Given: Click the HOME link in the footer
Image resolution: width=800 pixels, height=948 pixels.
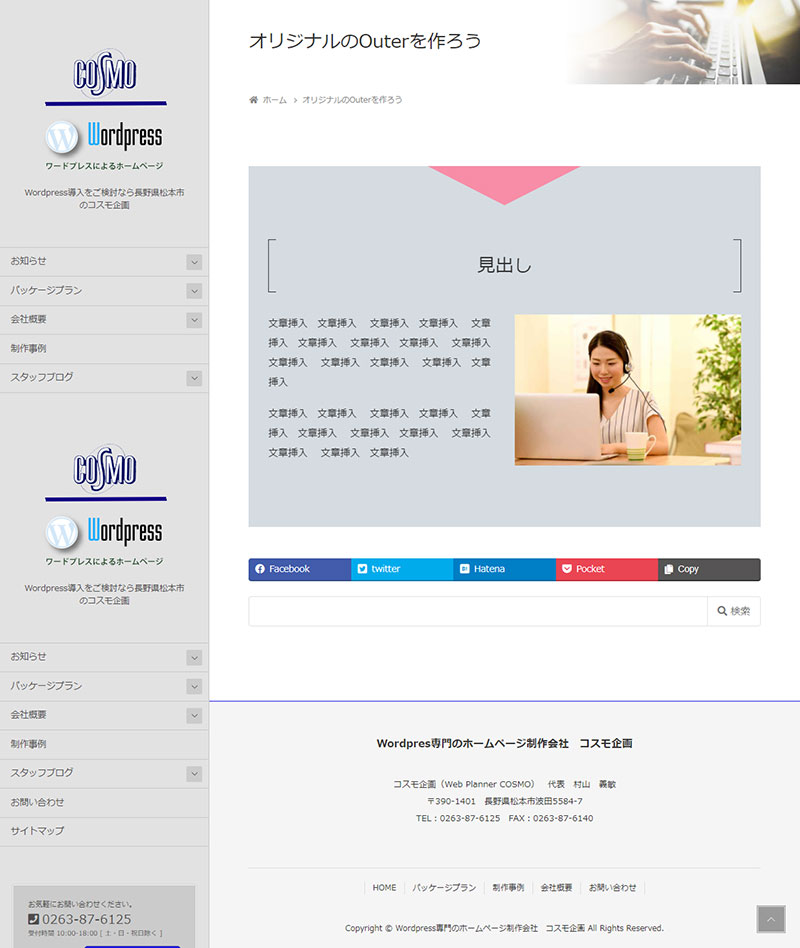Looking at the screenshot, I should pos(384,888).
